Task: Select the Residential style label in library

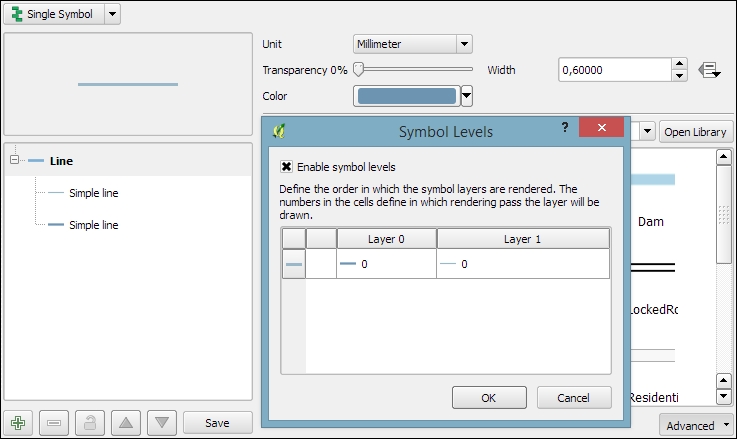Action: (x=653, y=398)
